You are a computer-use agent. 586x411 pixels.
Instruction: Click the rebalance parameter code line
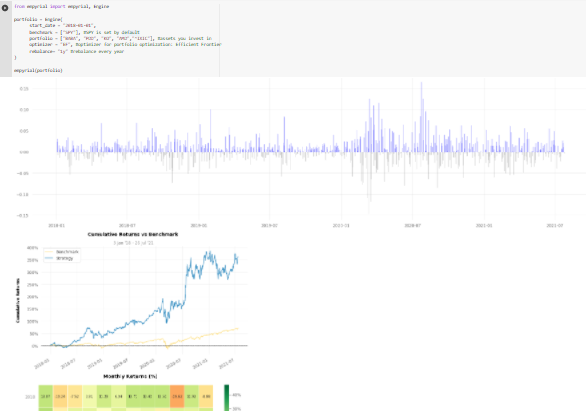76,51
